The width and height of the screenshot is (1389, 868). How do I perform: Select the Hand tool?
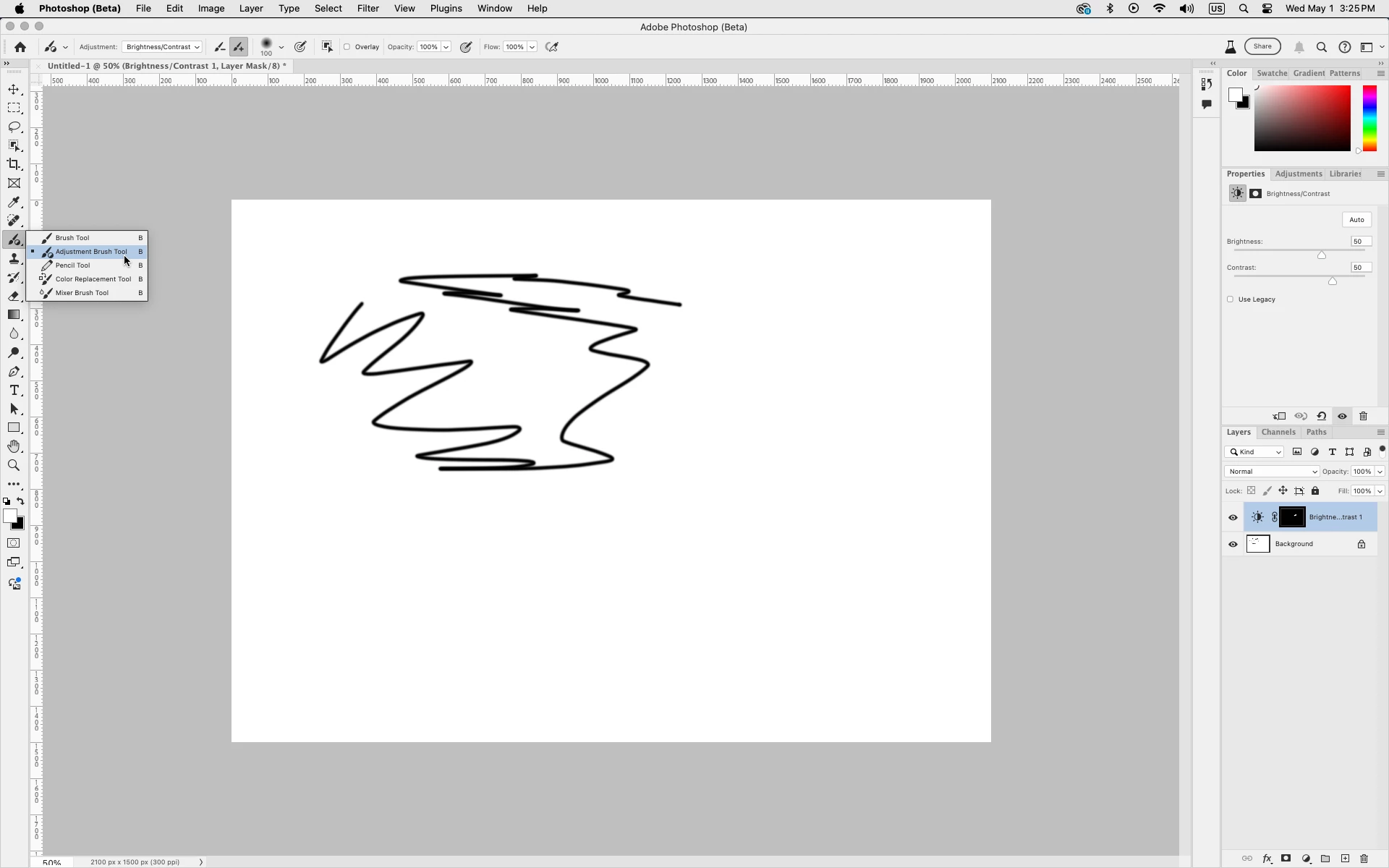pyautogui.click(x=14, y=446)
